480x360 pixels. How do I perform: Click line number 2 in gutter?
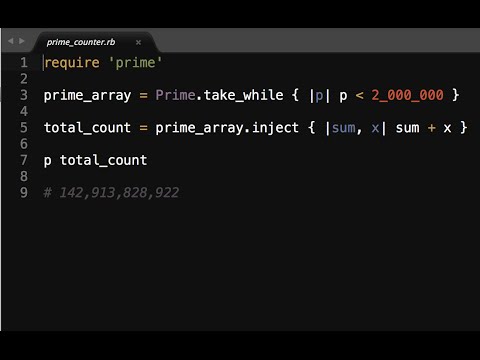pos(24,79)
